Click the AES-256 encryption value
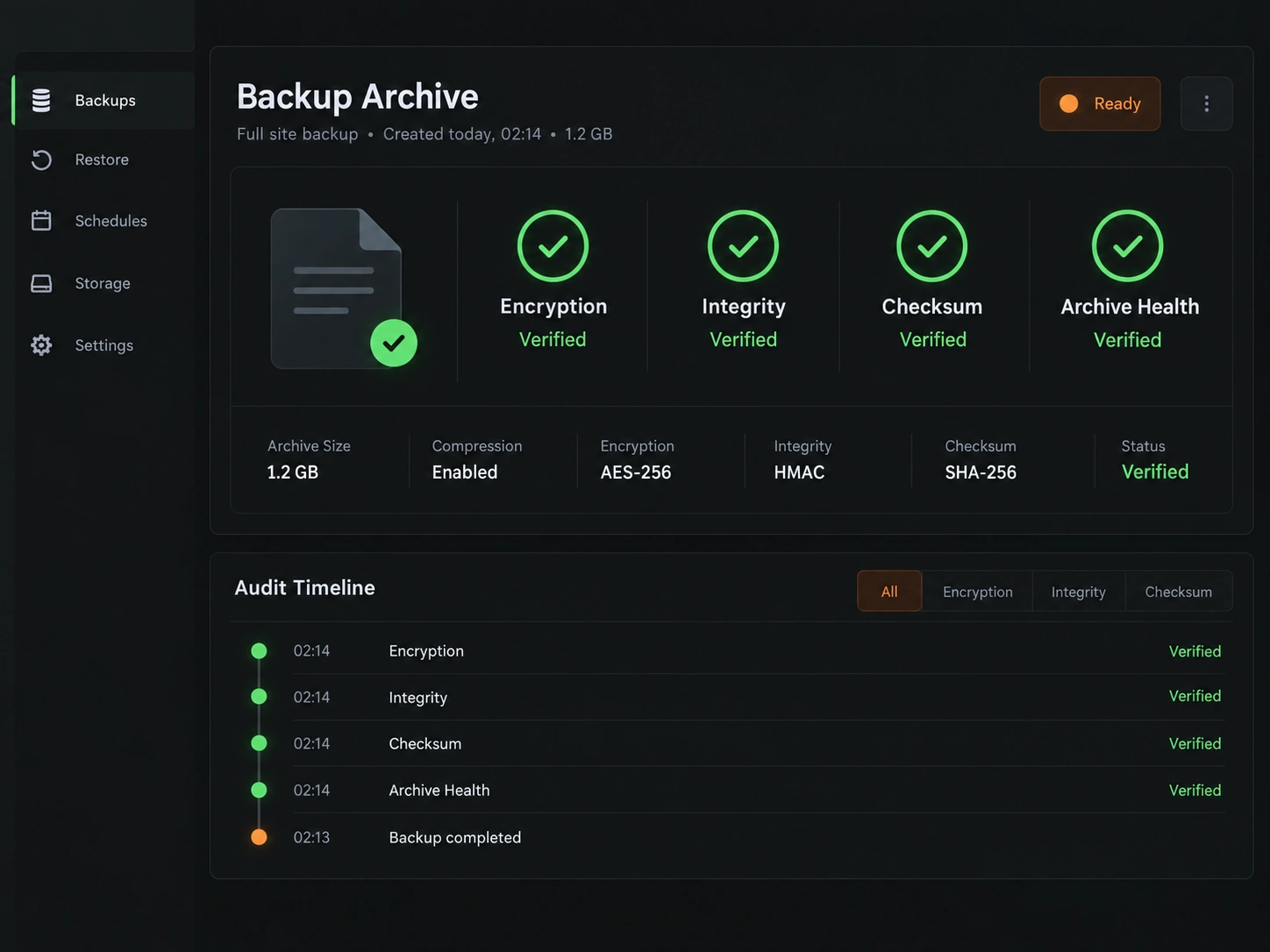The image size is (1270, 952). click(x=636, y=472)
